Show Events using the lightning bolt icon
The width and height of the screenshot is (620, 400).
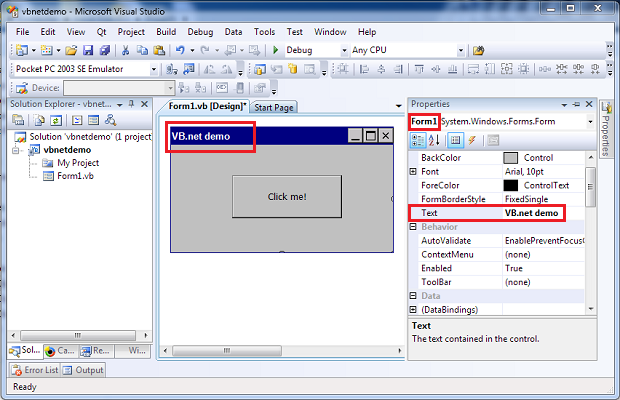pos(472,140)
